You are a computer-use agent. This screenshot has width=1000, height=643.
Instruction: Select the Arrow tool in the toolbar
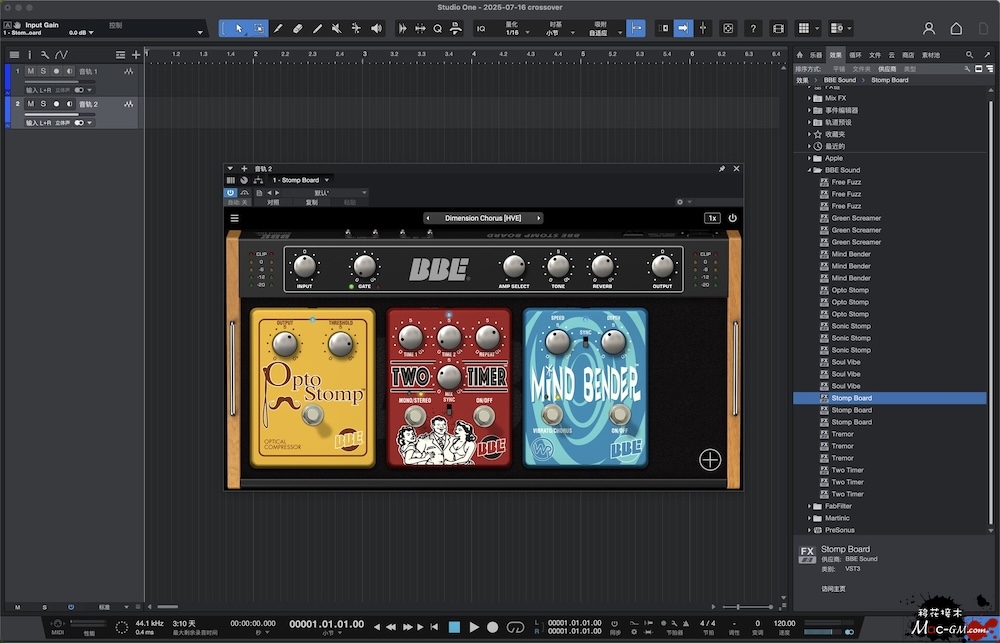(239, 29)
